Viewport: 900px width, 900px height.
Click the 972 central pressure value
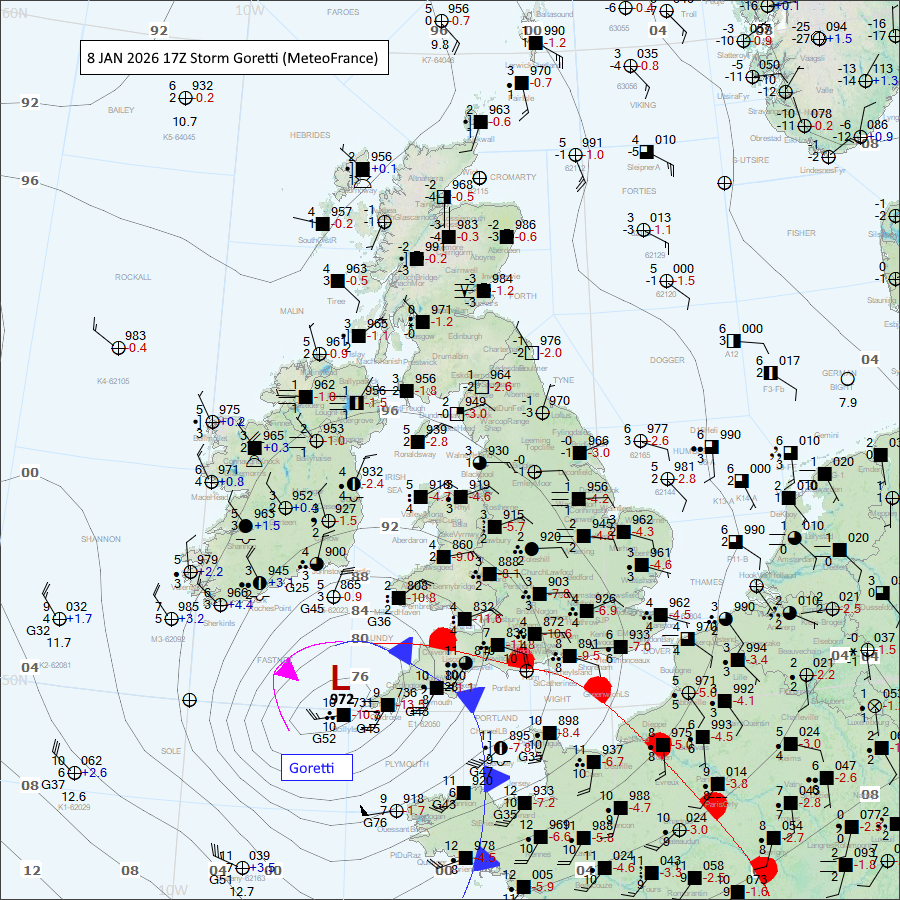pyautogui.click(x=341, y=699)
